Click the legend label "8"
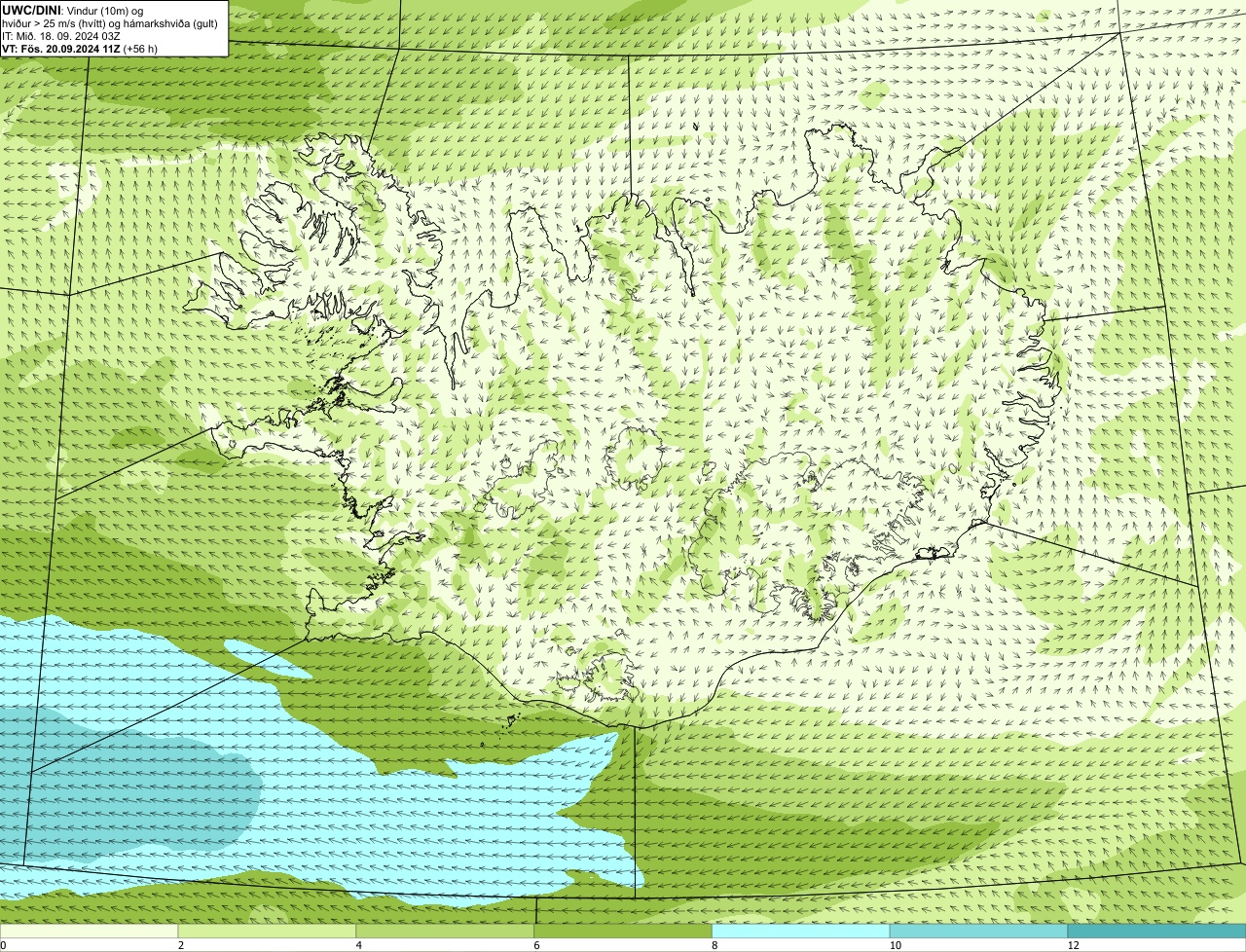Image resolution: width=1246 pixels, height=952 pixels. click(715, 945)
